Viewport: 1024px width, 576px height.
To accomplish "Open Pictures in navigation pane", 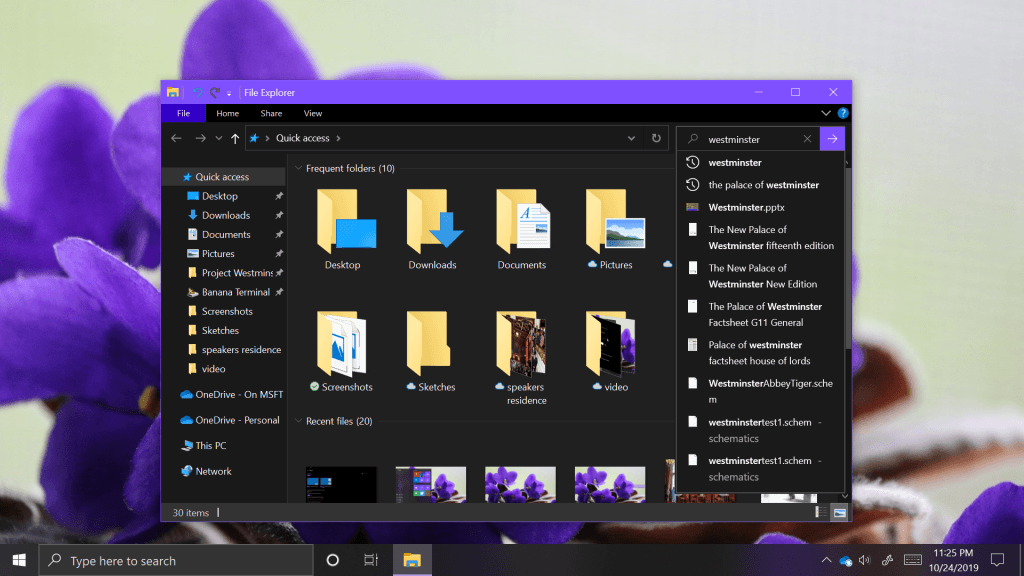I will coord(217,253).
